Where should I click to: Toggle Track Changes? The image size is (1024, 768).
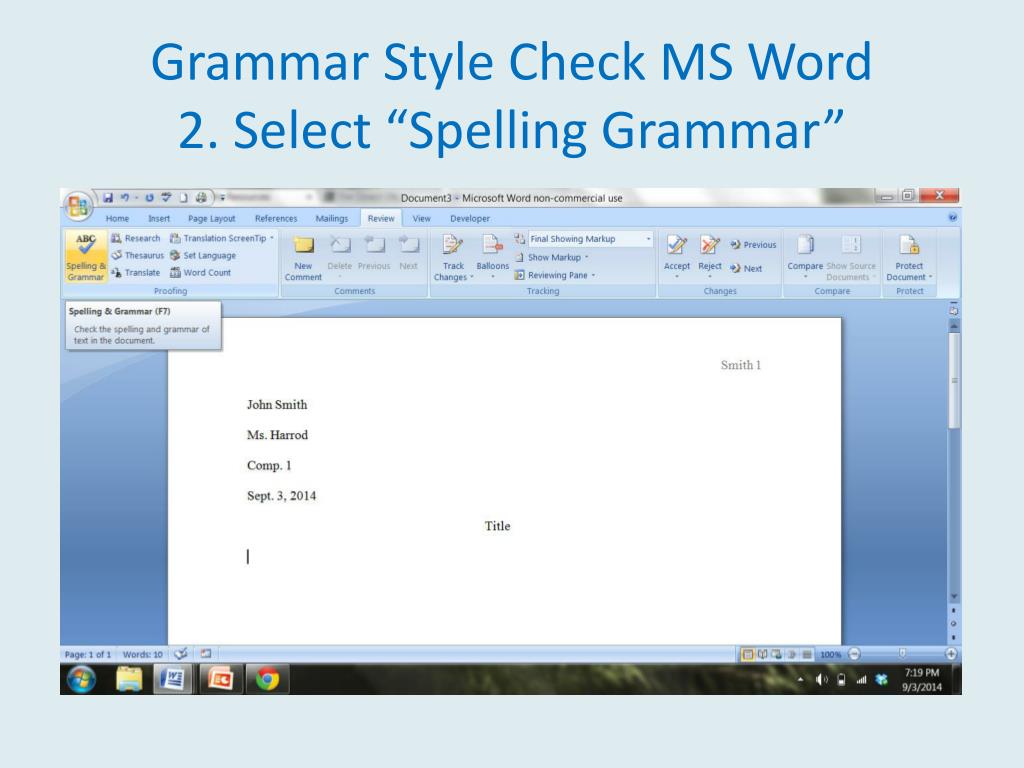(x=453, y=259)
